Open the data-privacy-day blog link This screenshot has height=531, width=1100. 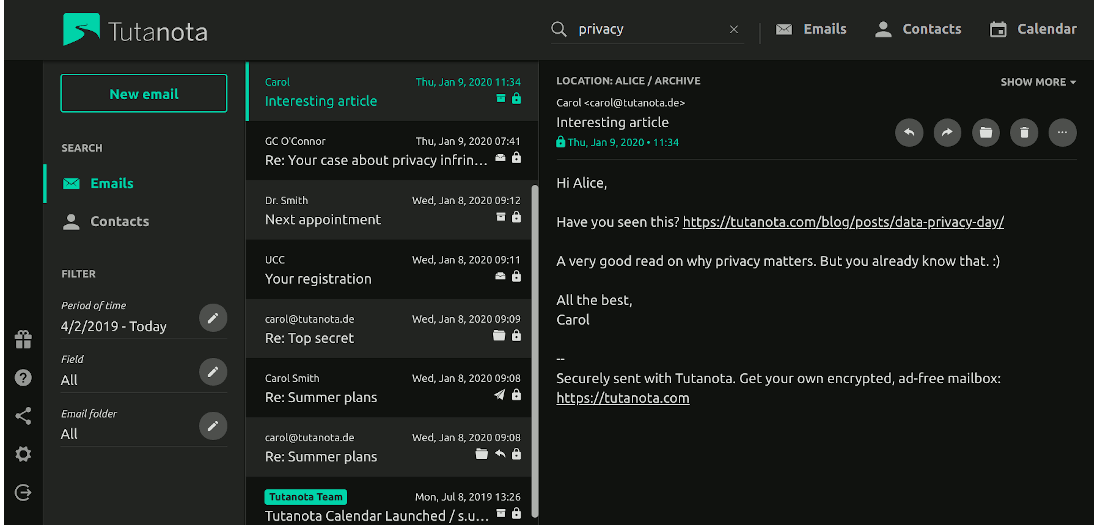(843, 222)
